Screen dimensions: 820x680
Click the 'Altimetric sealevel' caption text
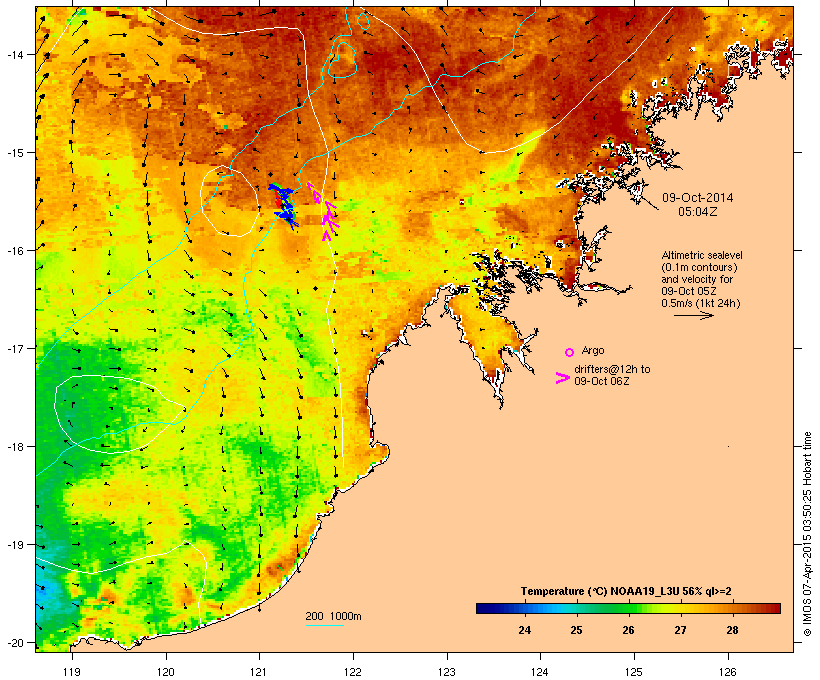pos(702,255)
